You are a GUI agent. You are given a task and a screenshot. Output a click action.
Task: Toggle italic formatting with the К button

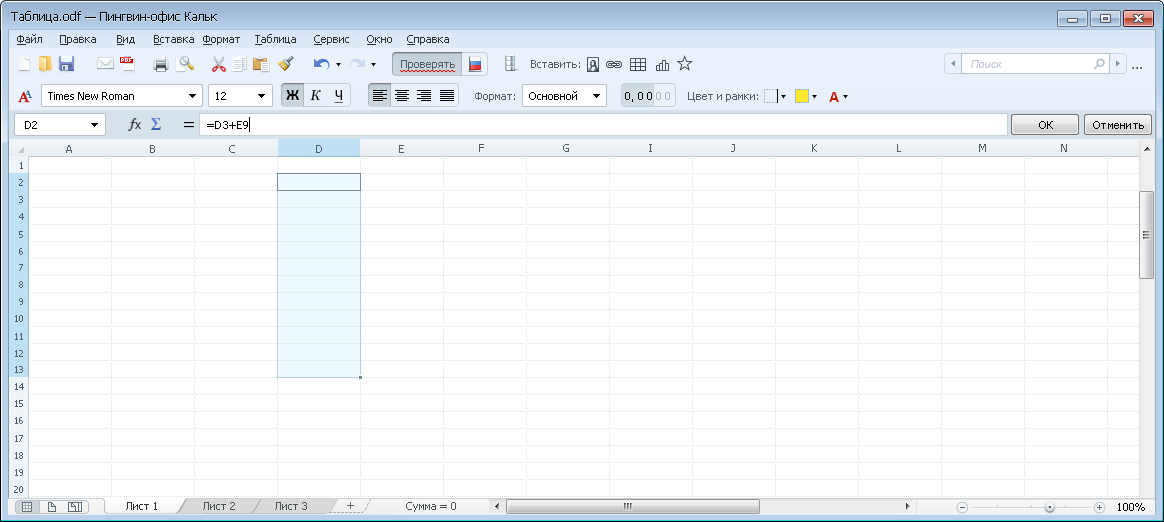click(315, 96)
